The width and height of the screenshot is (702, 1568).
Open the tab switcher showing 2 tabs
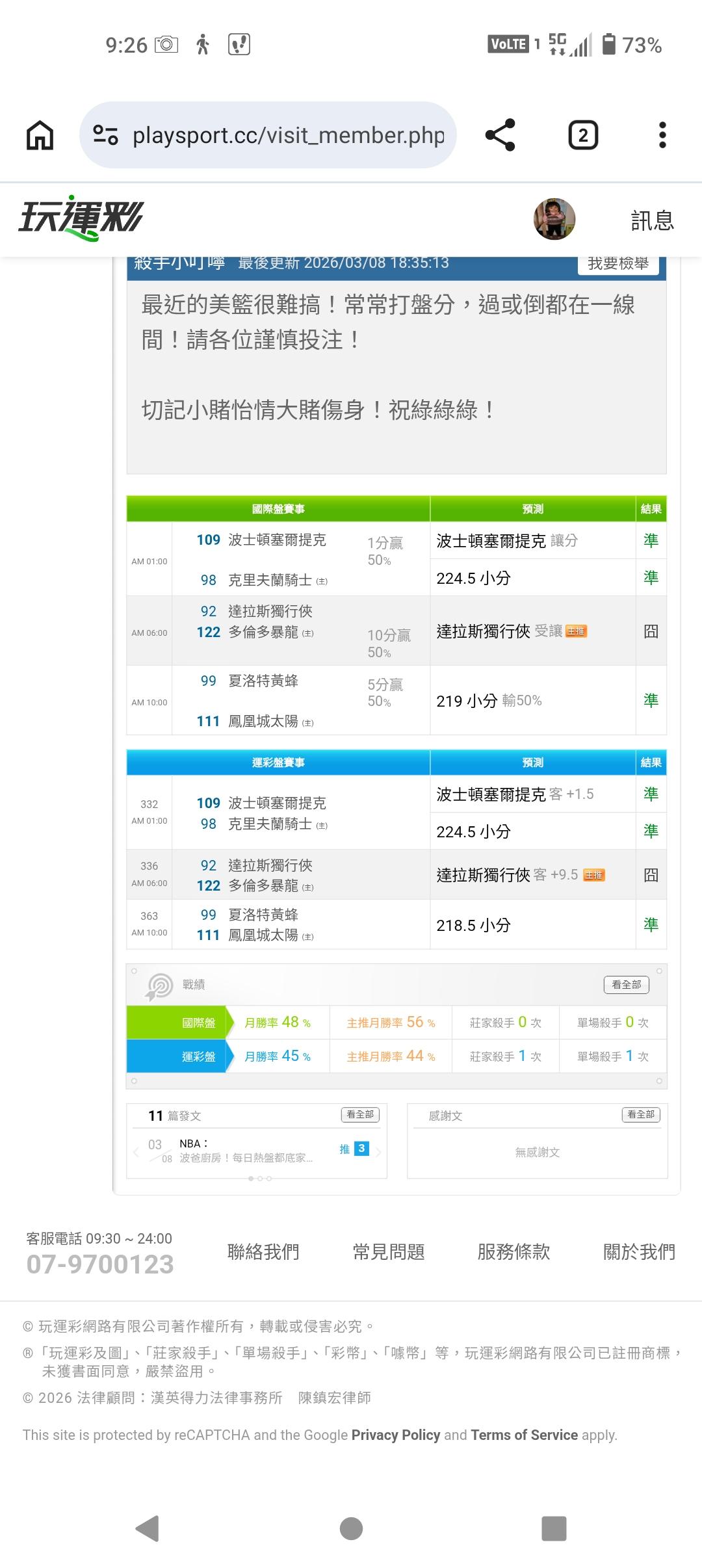coord(583,135)
